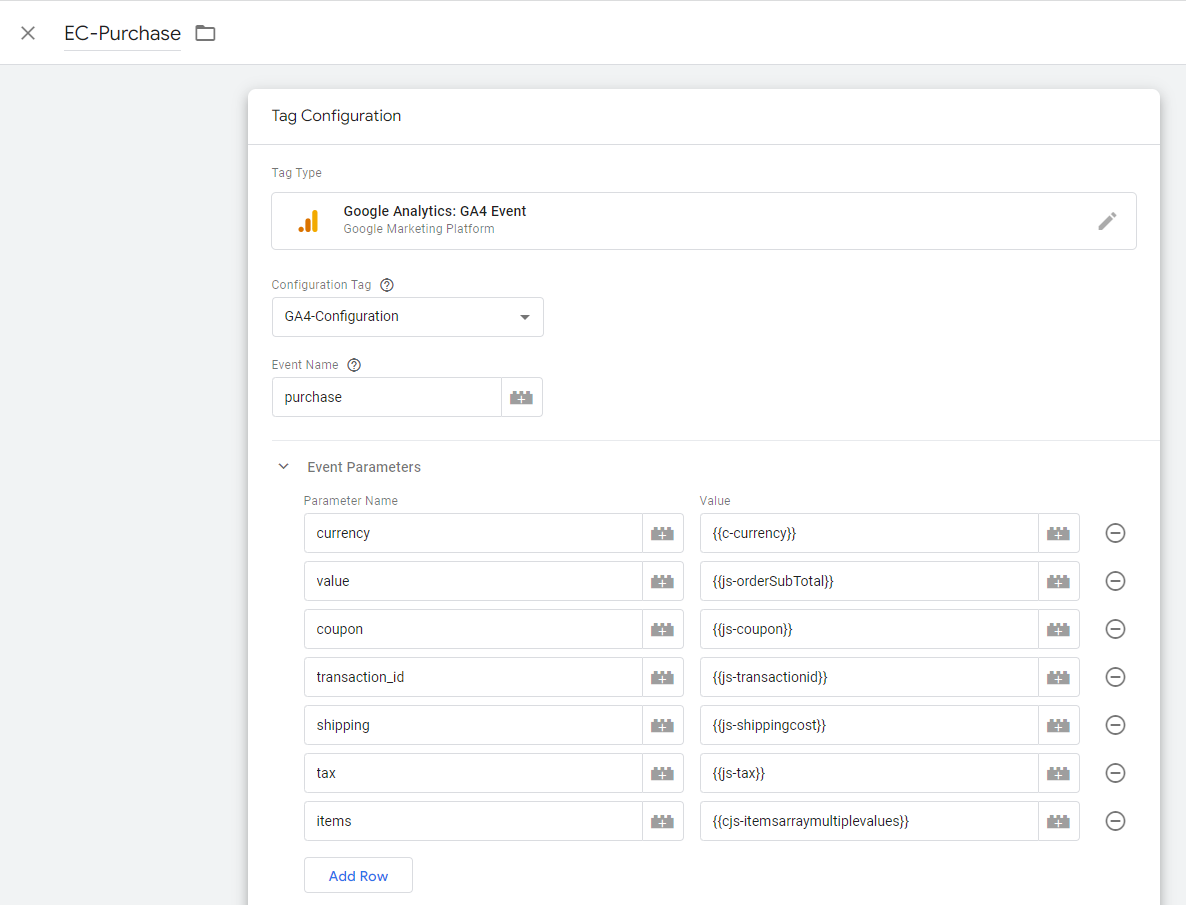
Task: Remove the coupon parameter row
Action: tap(1115, 629)
